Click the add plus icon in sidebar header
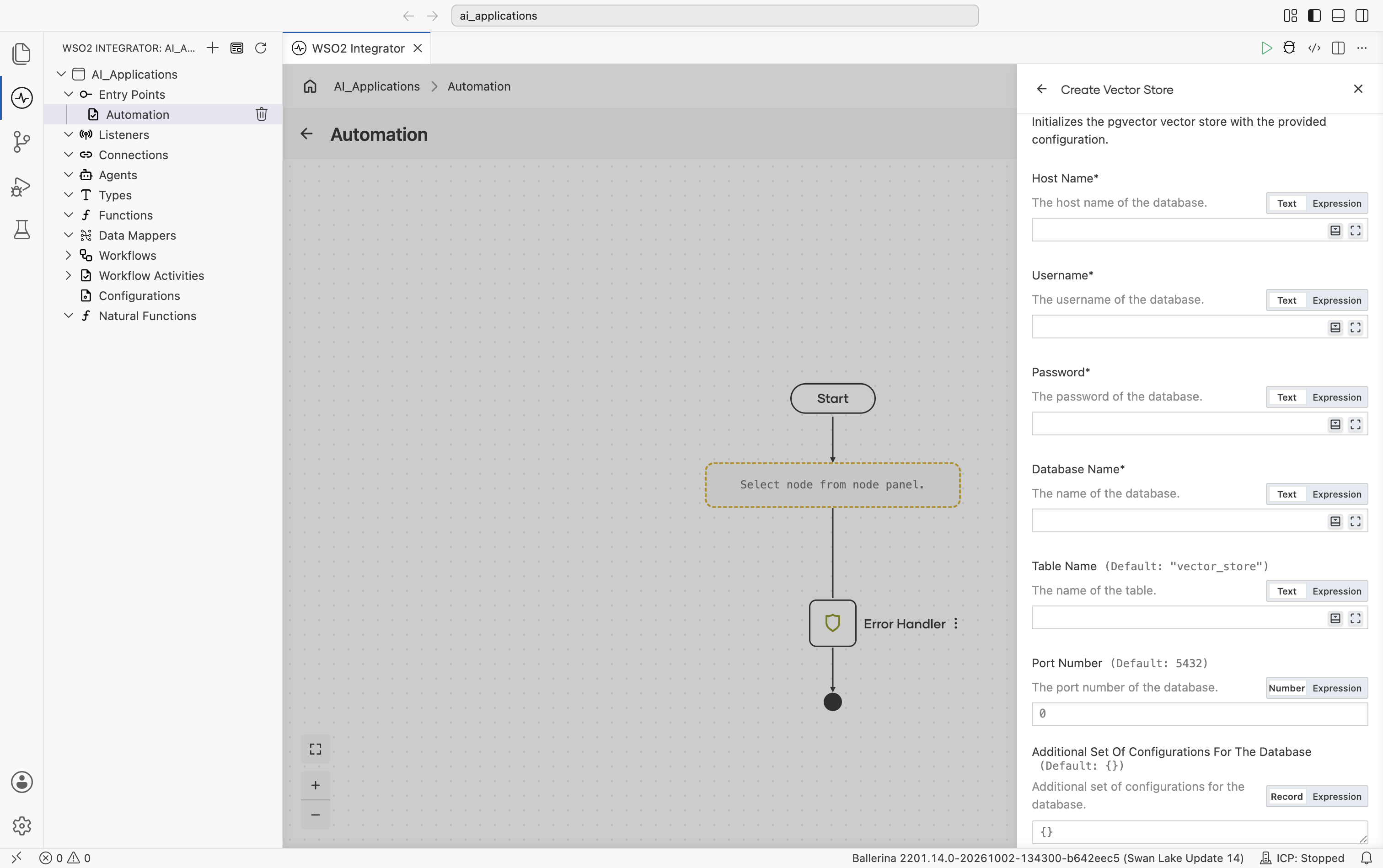The height and width of the screenshot is (868, 1383). tap(212, 48)
